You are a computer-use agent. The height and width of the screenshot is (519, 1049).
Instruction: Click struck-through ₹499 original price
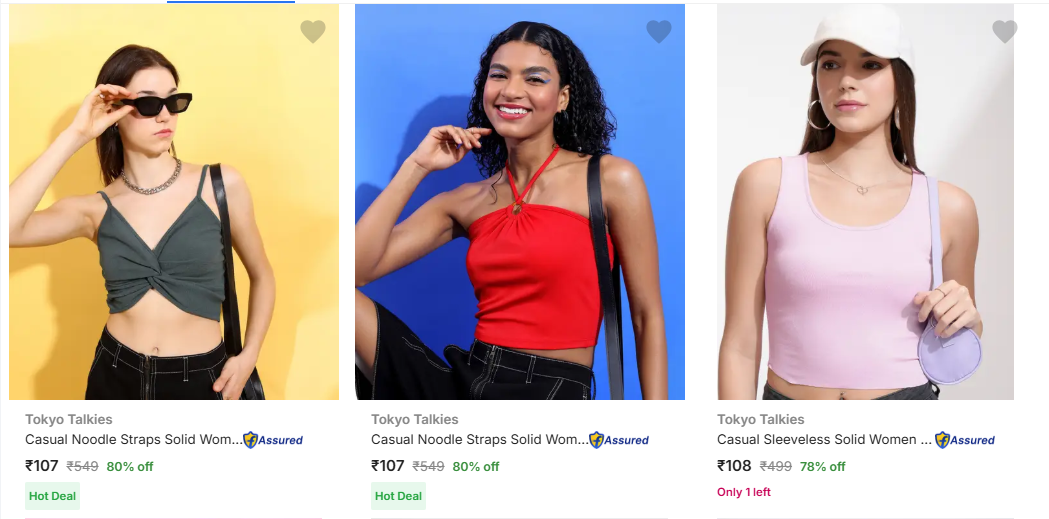(x=776, y=467)
